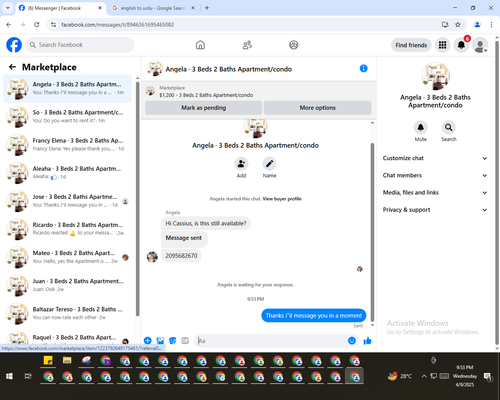500x400 pixels.
Task: Go back from Marketplace arrow
Action: (12, 67)
